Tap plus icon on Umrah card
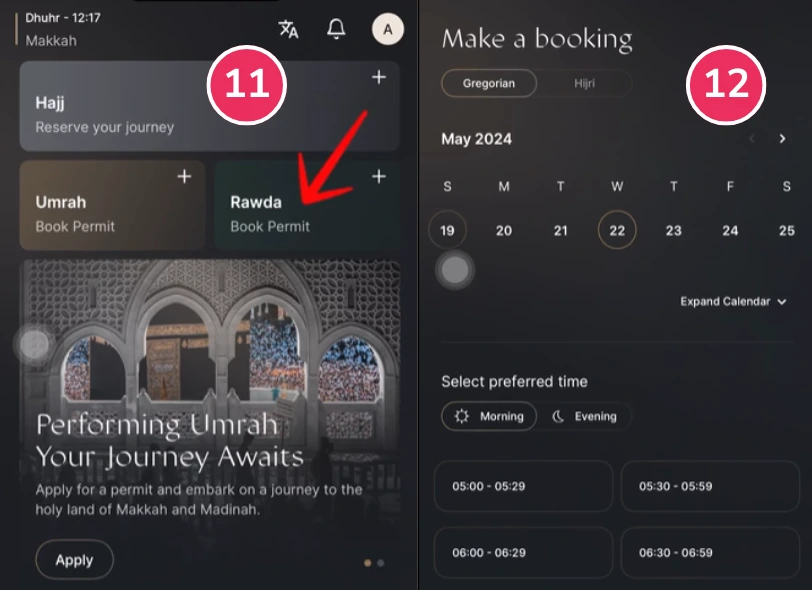This screenshot has height=590, width=812. (184, 177)
